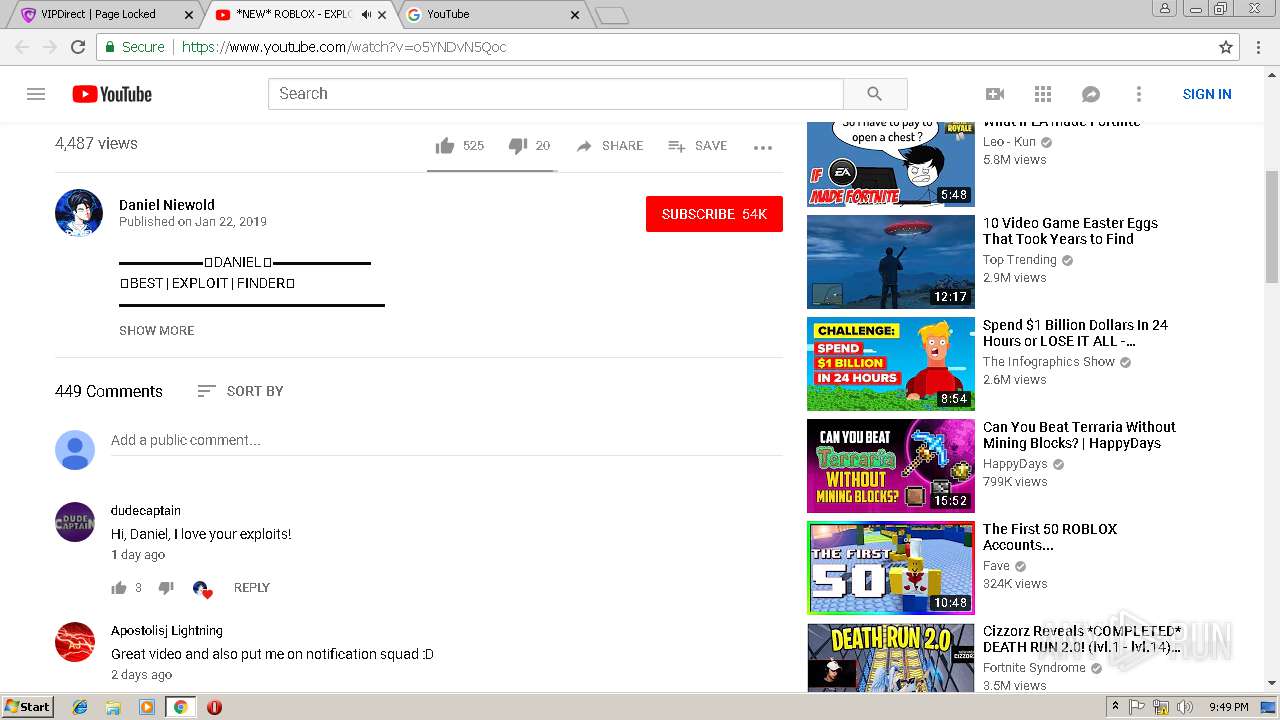
Task: Open The Infographics Show channel
Action: coord(1049,362)
